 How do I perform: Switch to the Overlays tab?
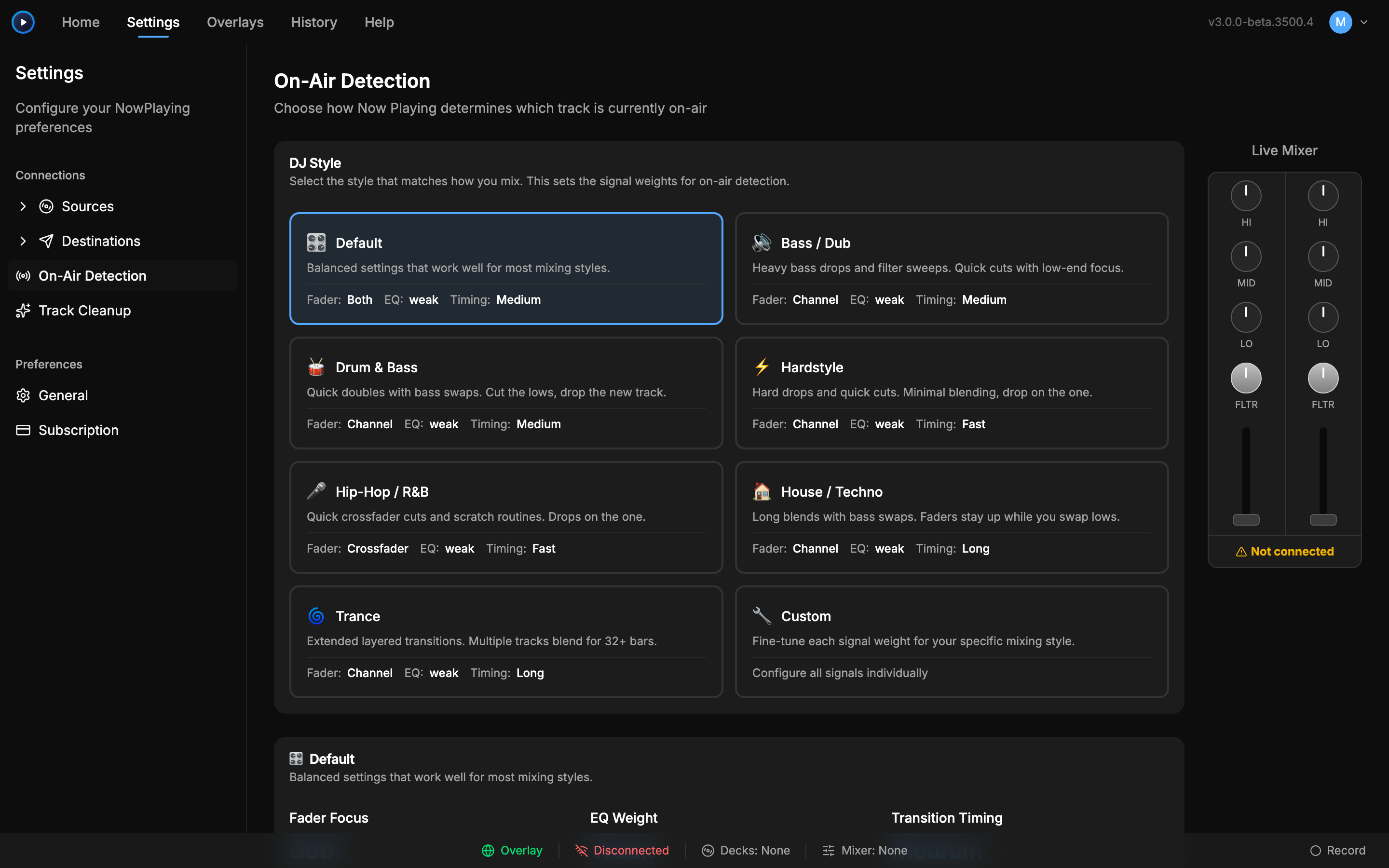pos(235,22)
